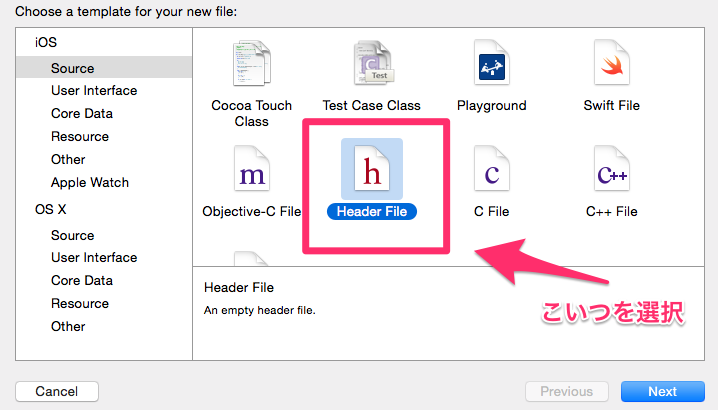Pick the C File 'c' icon
This screenshot has height=410, width=718.
(492, 169)
